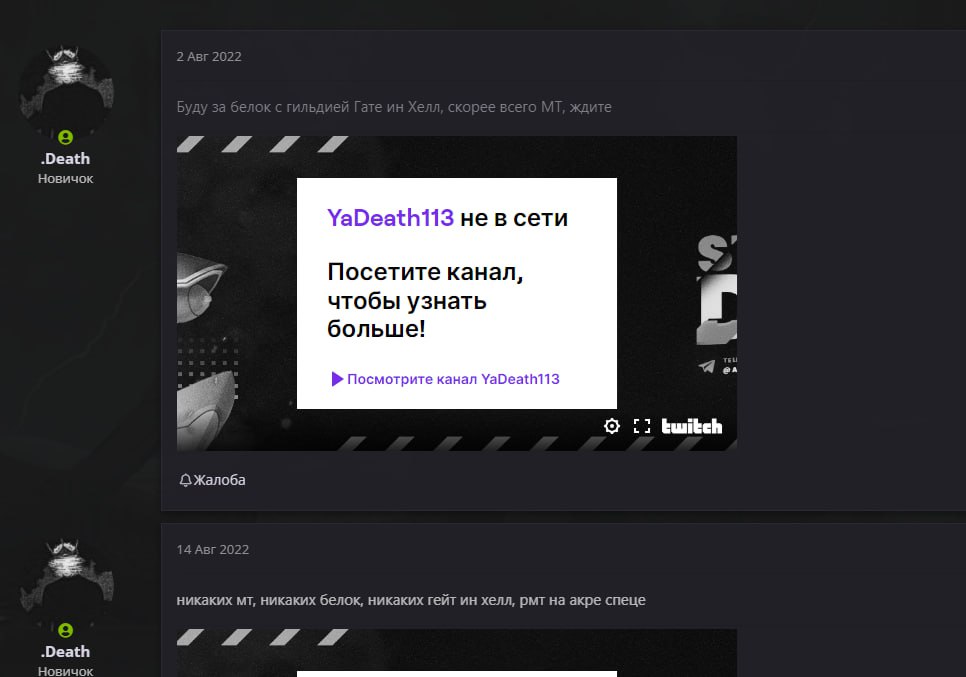
Task: Open the 2 Авг 2022 post date
Action: click(x=209, y=57)
